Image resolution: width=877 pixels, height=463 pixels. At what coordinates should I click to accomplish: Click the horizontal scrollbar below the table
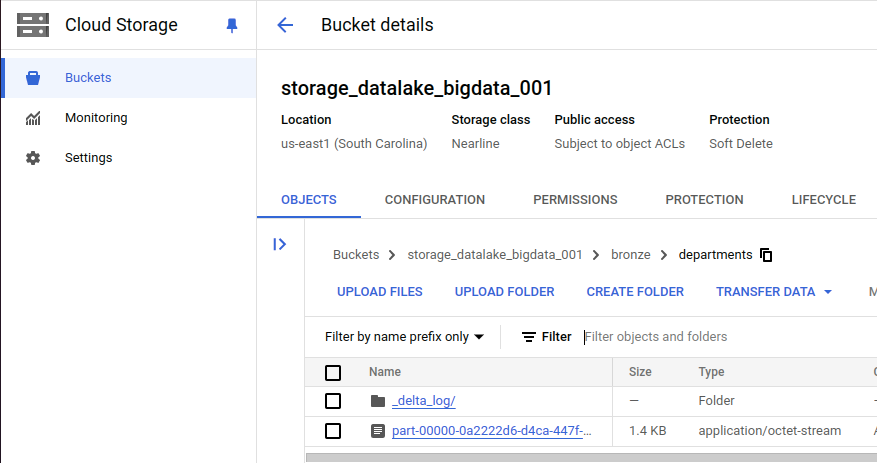tap(591, 458)
